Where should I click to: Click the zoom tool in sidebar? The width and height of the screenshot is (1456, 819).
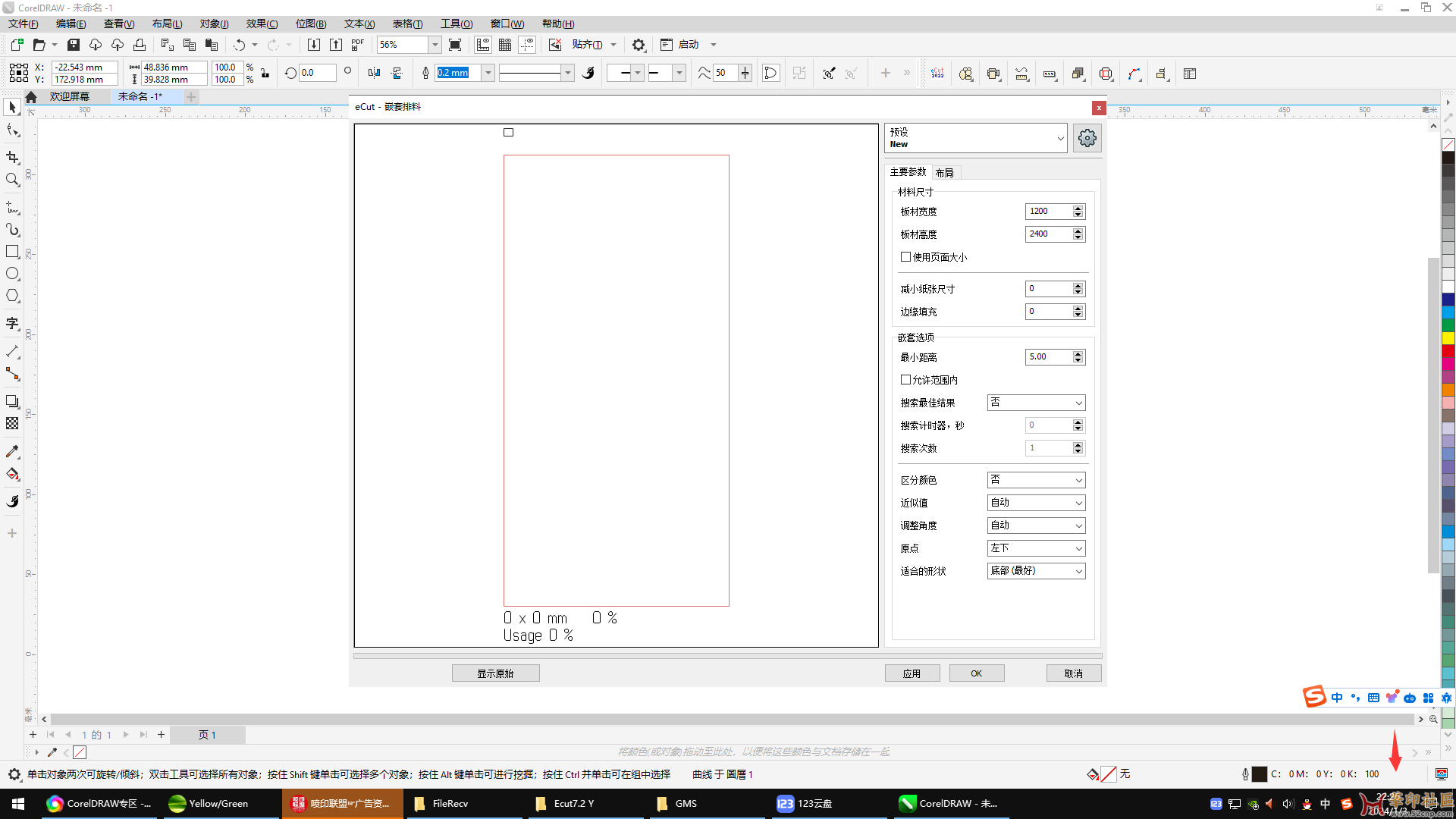(x=13, y=179)
